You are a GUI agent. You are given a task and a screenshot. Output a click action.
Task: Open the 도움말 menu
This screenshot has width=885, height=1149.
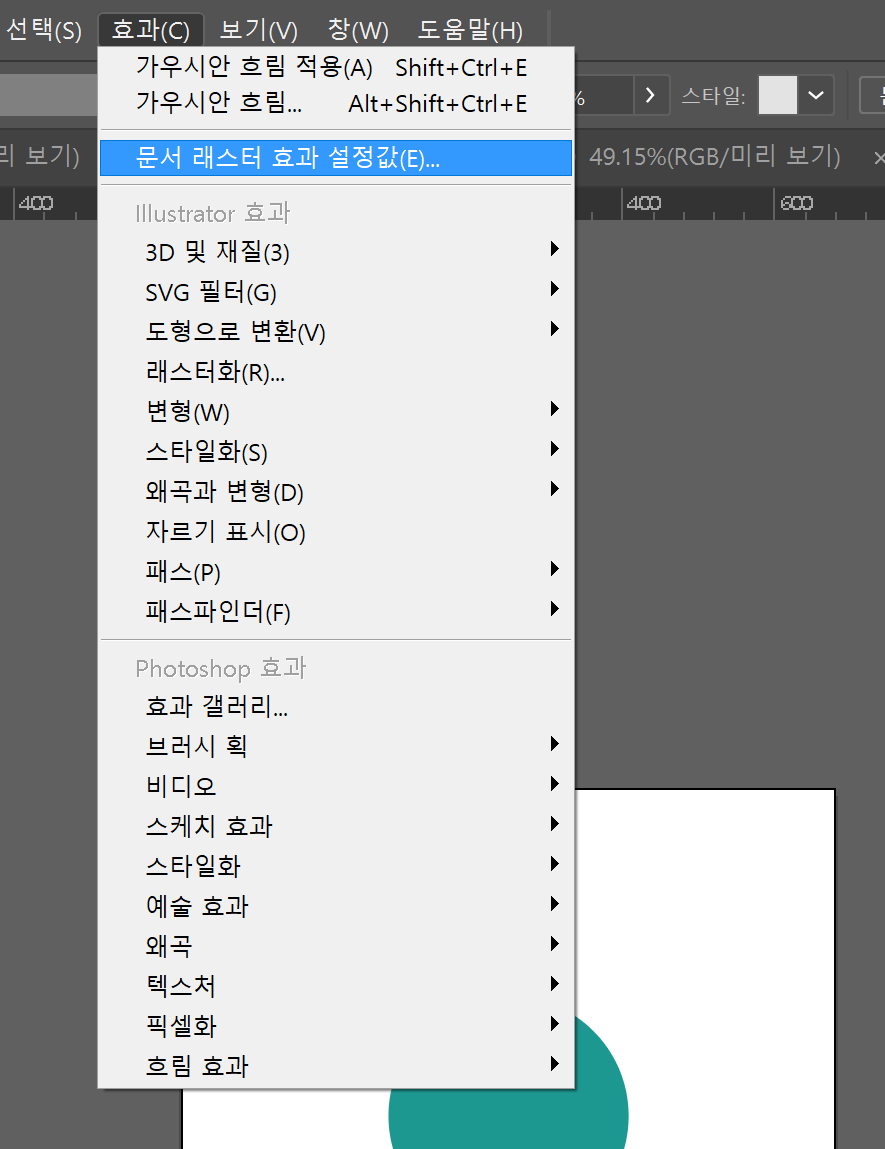[x=468, y=29]
